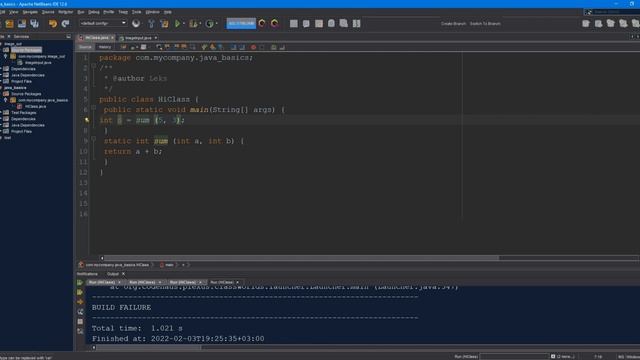Close the HiClass.java editor tab
The height and width of the screenshot is (360, 640).
pyautogui.click(x=113, y=38)
